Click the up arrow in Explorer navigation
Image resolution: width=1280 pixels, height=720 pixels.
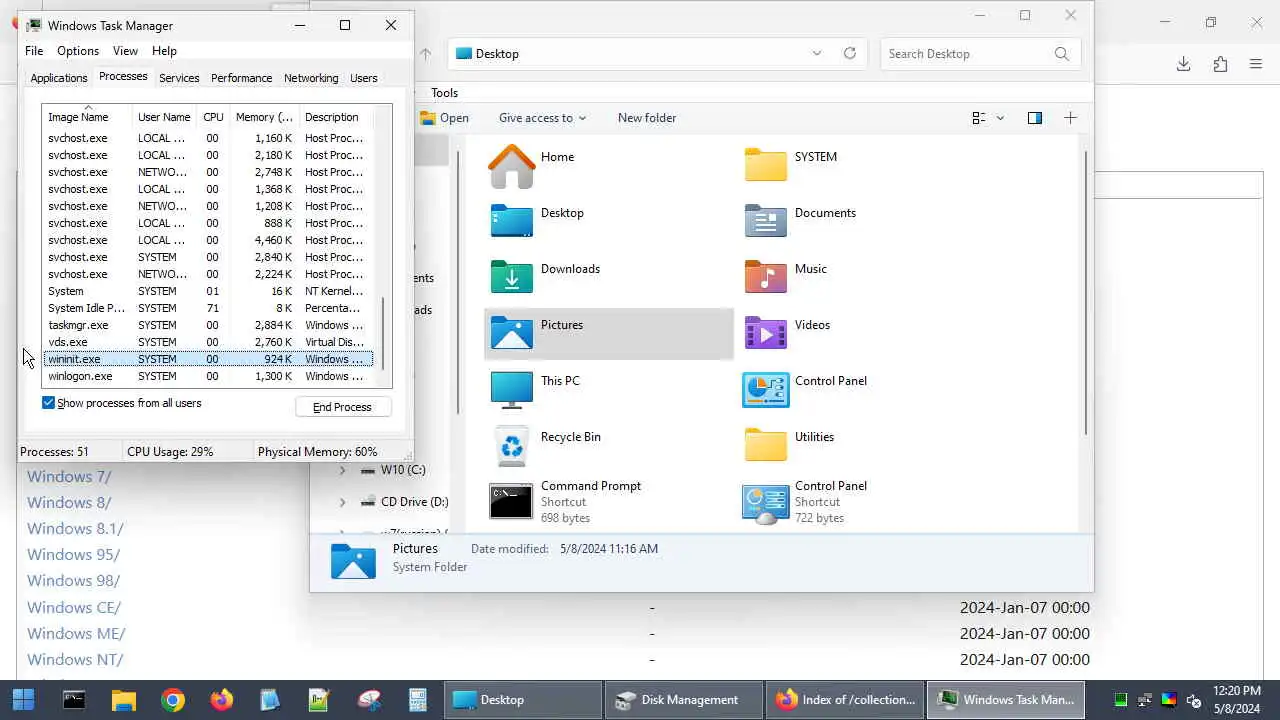425,54
